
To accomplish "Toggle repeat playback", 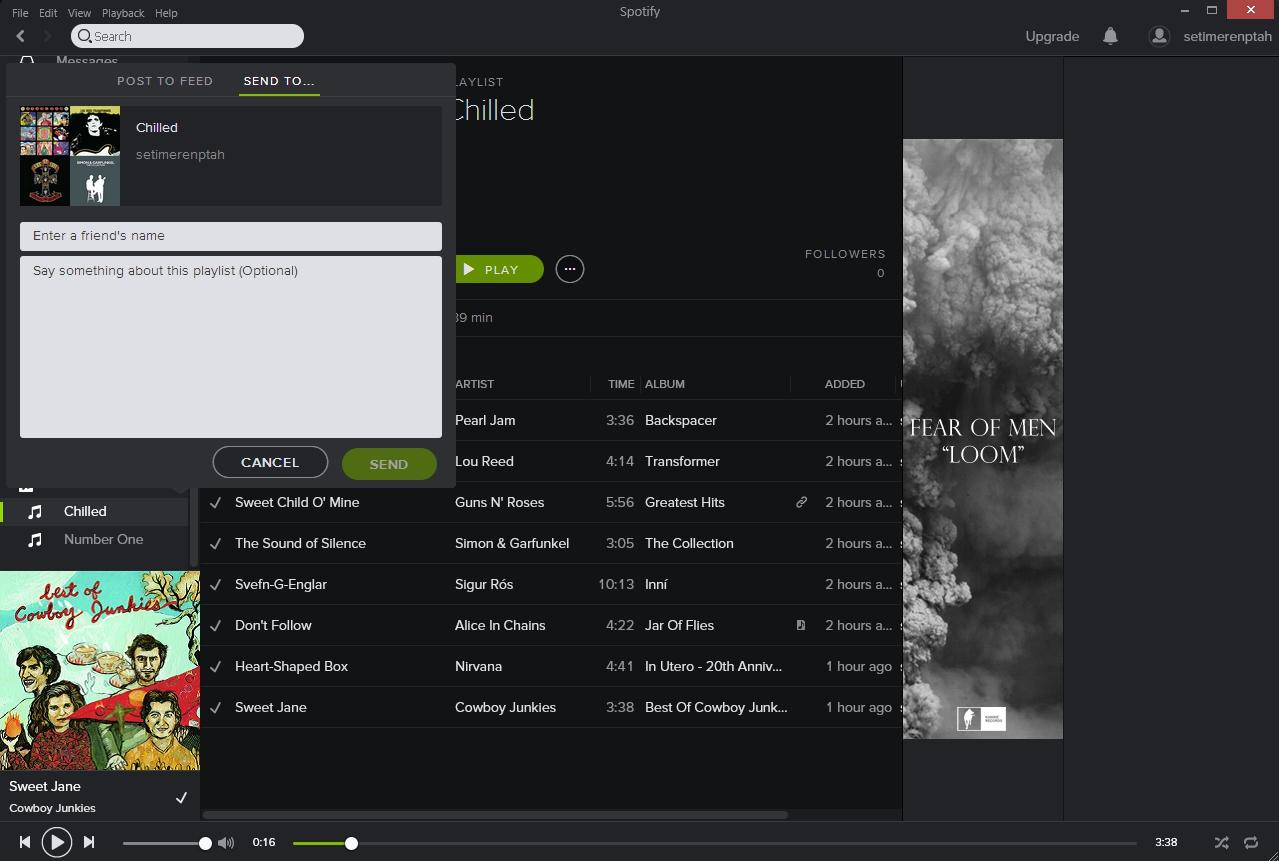I will [x=1251, y=843].
